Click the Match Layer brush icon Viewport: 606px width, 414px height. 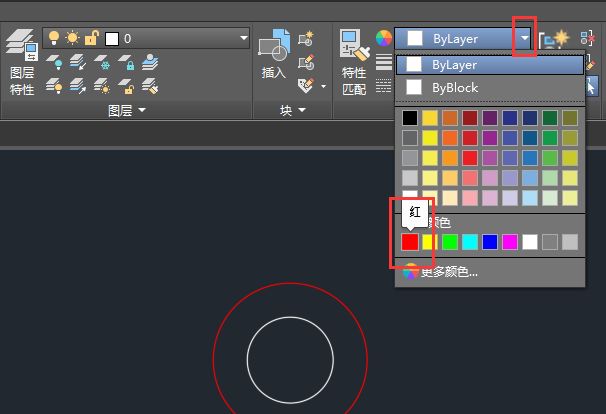pos(150,86)
